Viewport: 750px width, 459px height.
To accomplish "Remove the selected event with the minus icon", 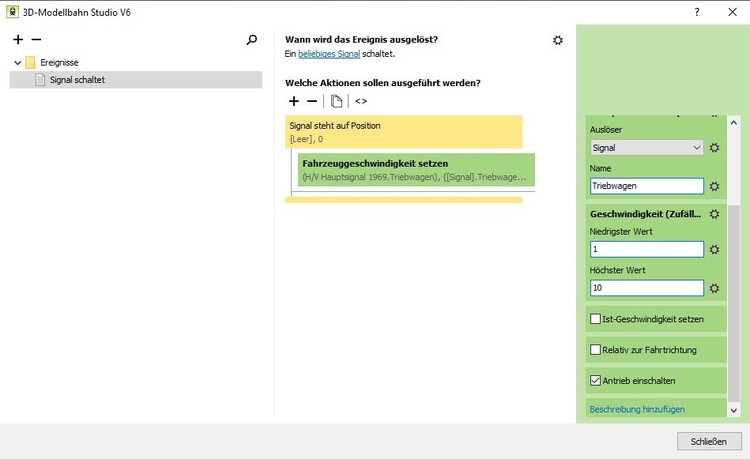I will [36, 40].
